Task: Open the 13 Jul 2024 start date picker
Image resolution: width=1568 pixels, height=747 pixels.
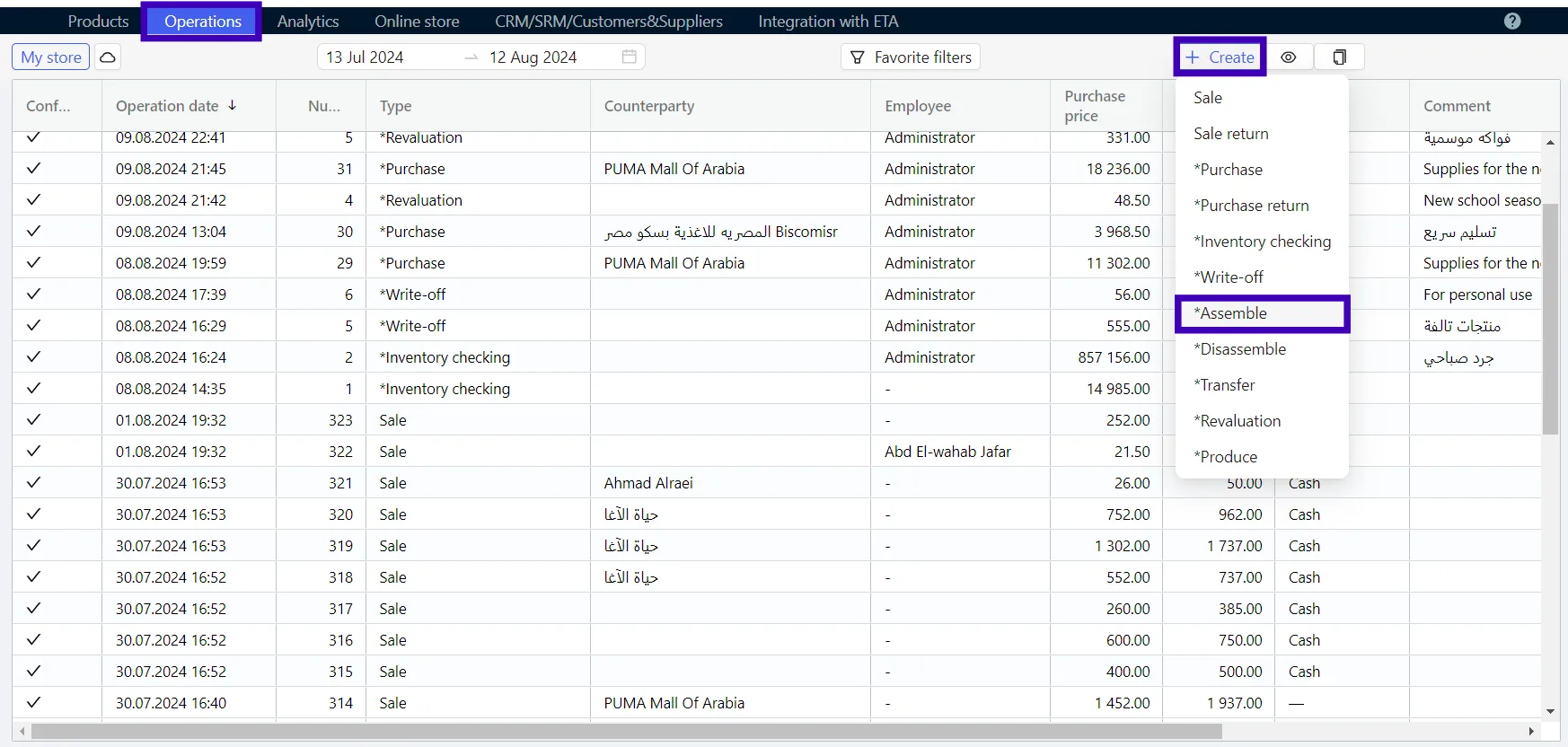Action: tap(365, 57)
